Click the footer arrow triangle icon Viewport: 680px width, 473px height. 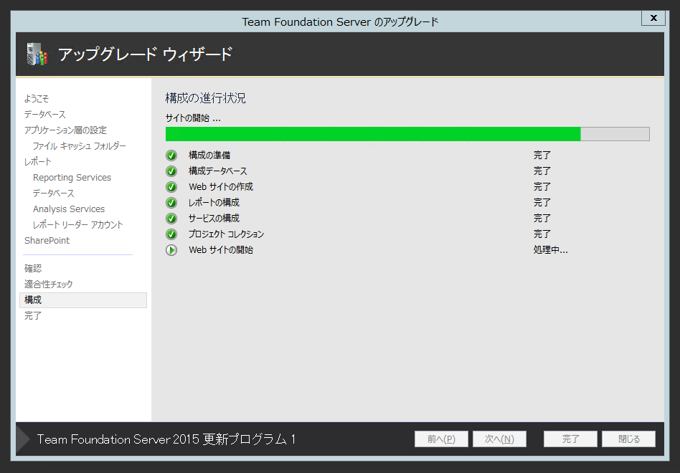(23, 439)
